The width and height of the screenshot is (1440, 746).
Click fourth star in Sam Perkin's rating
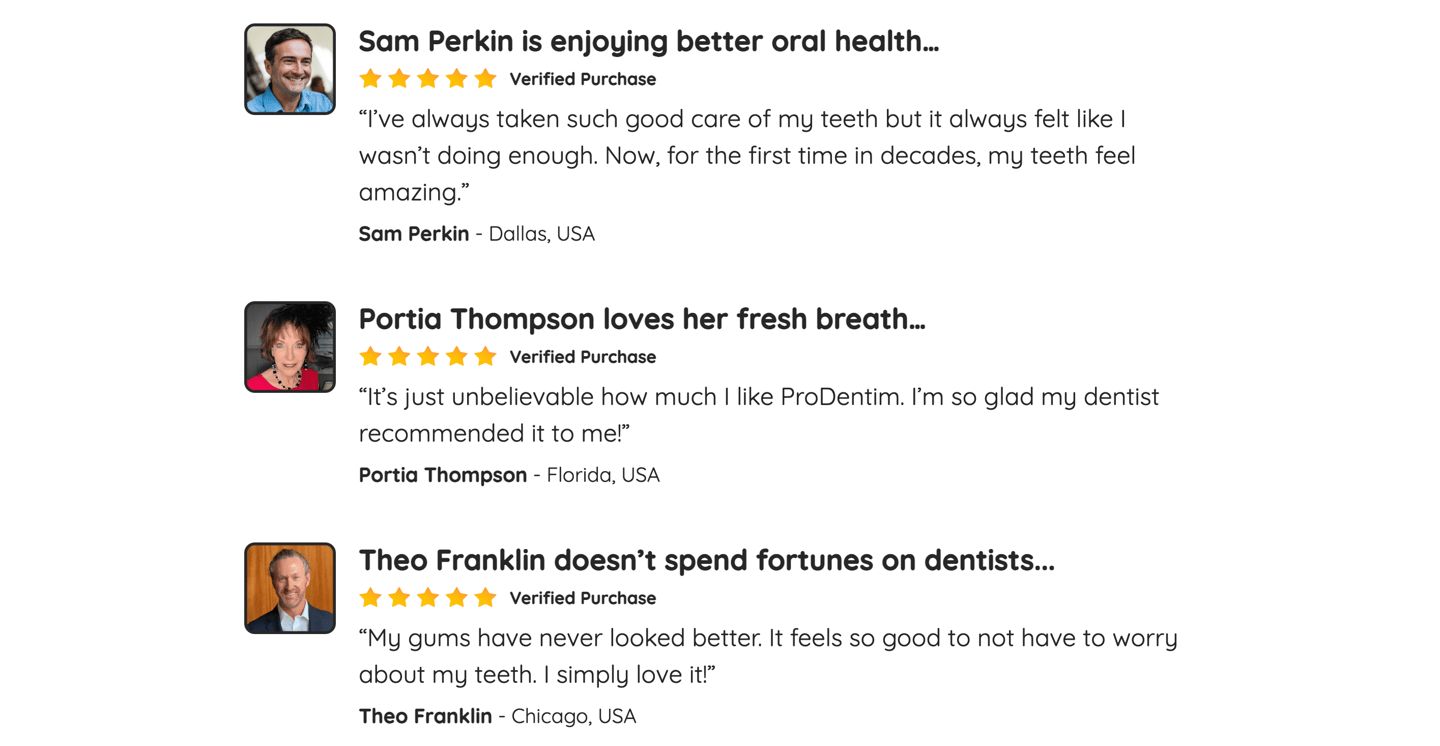coord(457,78)
